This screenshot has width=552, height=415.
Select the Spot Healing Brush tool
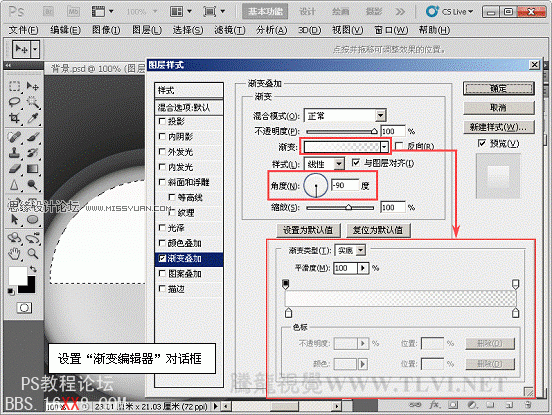coord(14,137)
